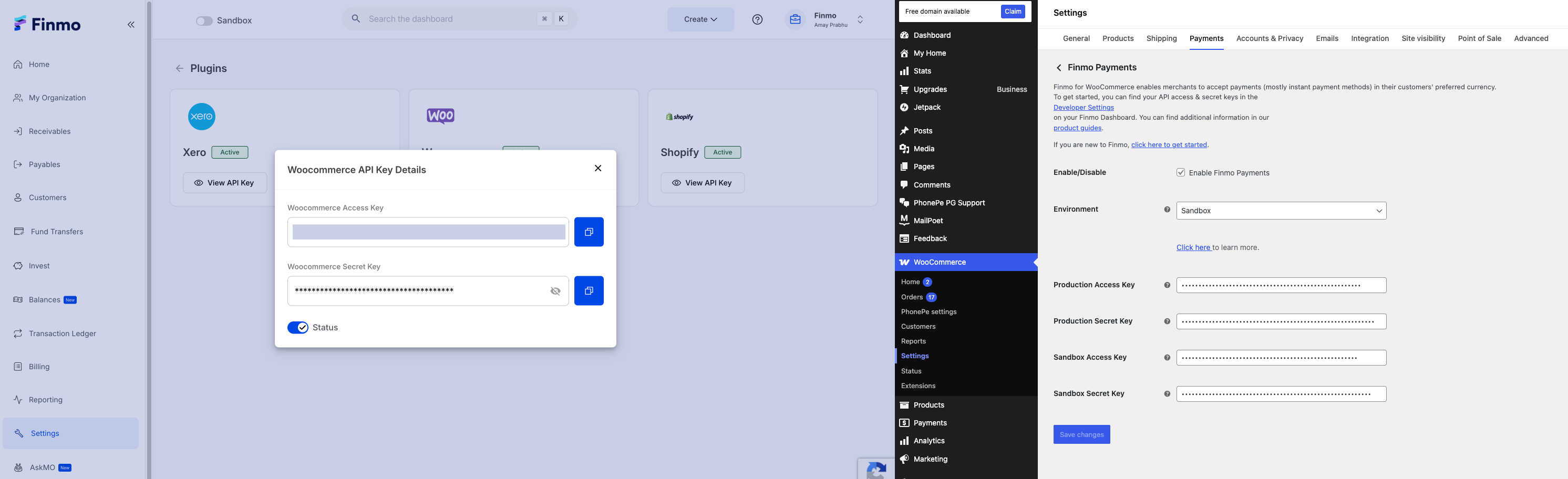Follow click here to get started link
This screenshot has width=1568, height=479.
[x=1169, y=145]
